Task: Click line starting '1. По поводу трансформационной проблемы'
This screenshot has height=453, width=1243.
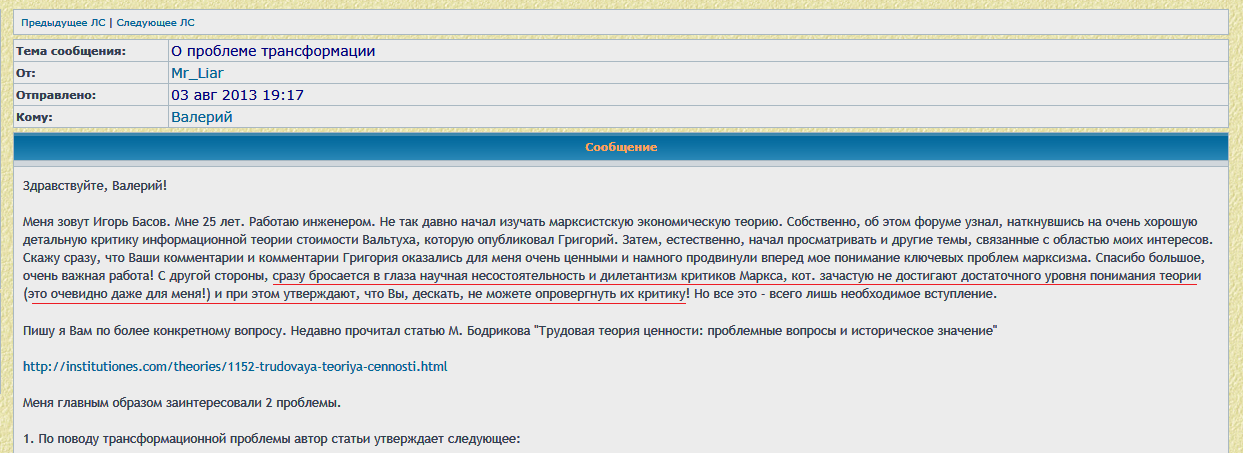Action: (x=272, y=439)
